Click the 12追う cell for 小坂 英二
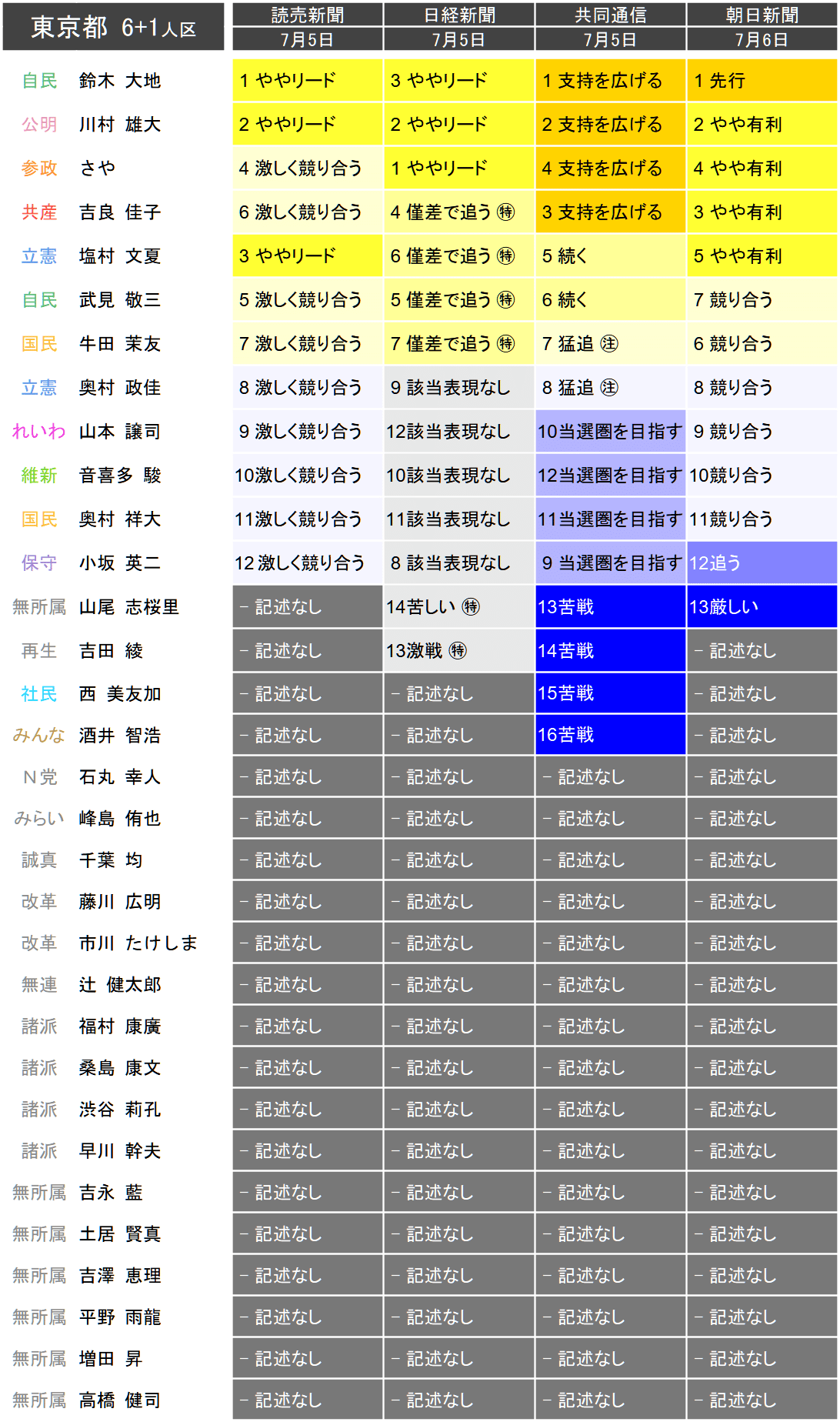The height and width of the screenshot is (1422, 840). coord(762,563)
